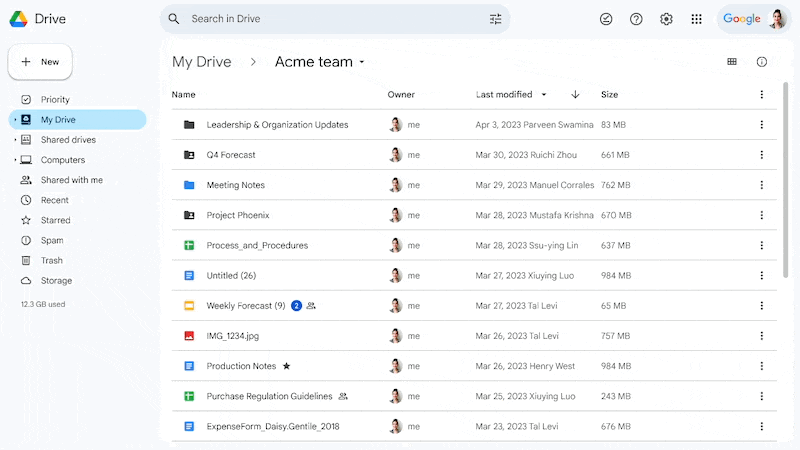This screenshot has width=800, height=450.
Task: Open the offline ready status icon
Action: (x=606, y=19)
